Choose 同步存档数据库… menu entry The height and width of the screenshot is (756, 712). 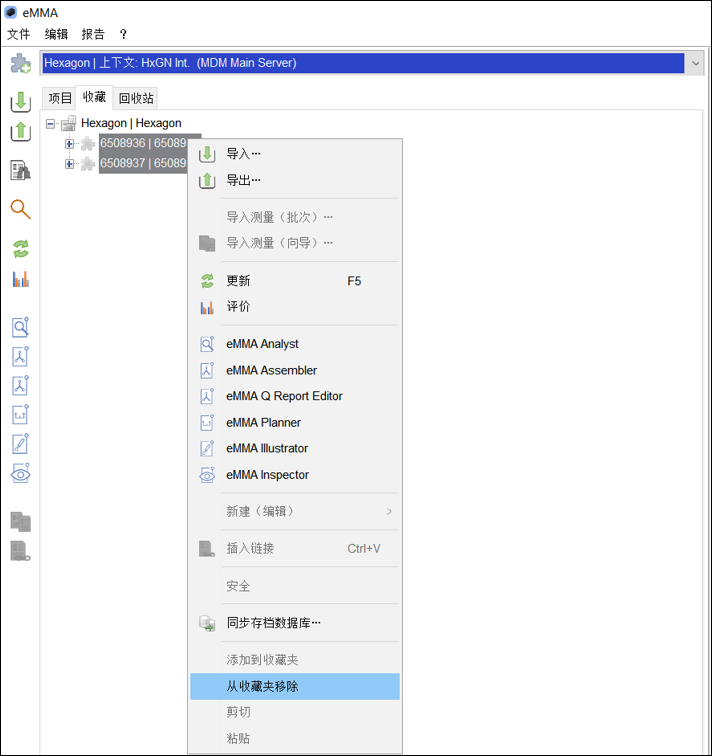[295, 623]
